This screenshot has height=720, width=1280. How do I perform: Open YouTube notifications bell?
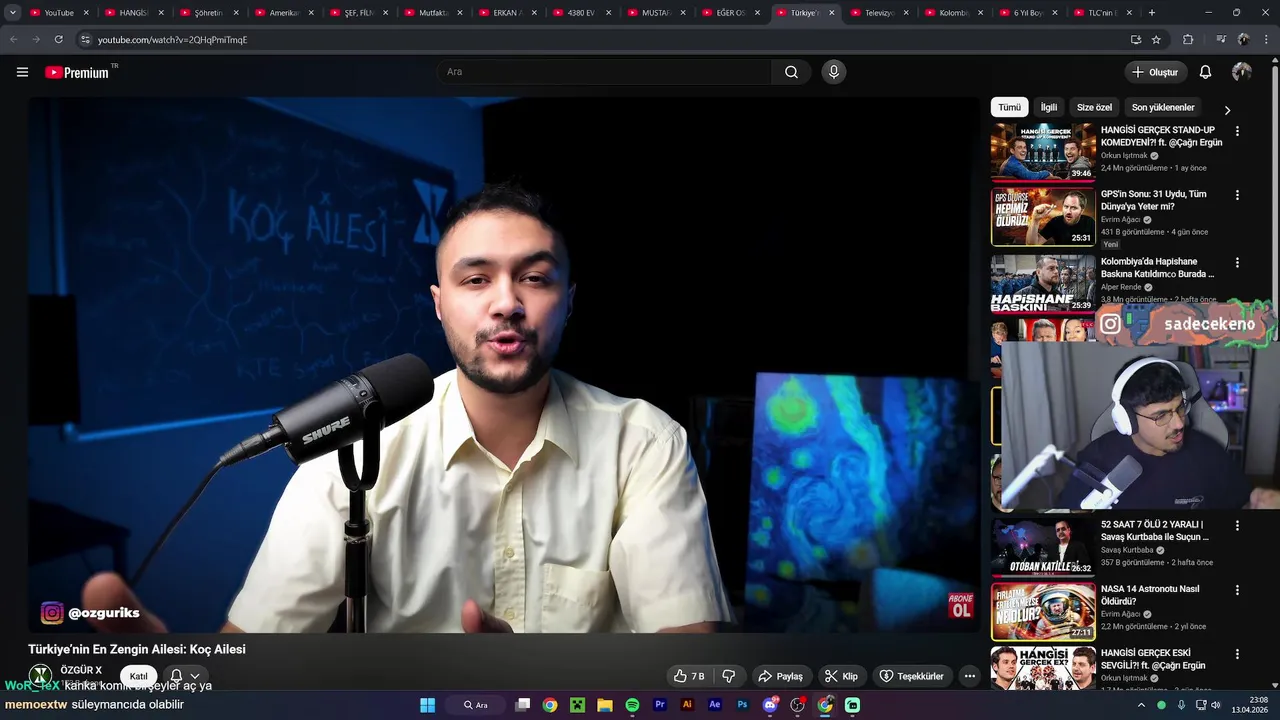[1205, 72]
